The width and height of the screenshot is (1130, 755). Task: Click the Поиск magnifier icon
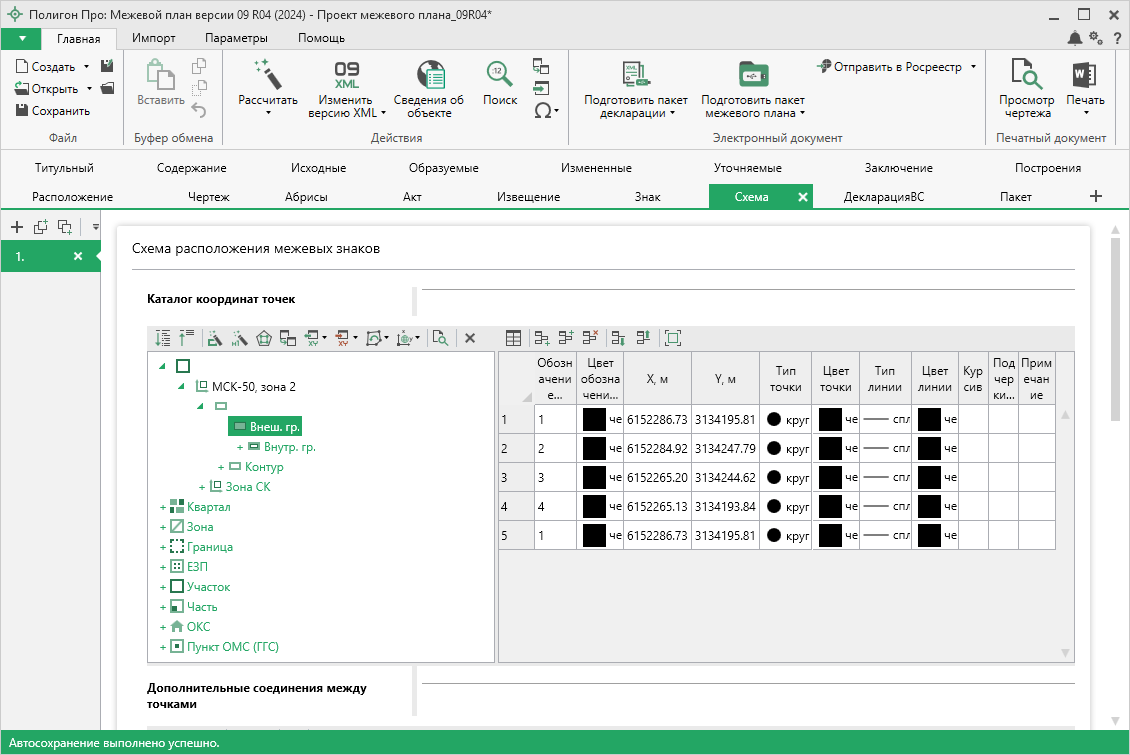click(500, 74)
